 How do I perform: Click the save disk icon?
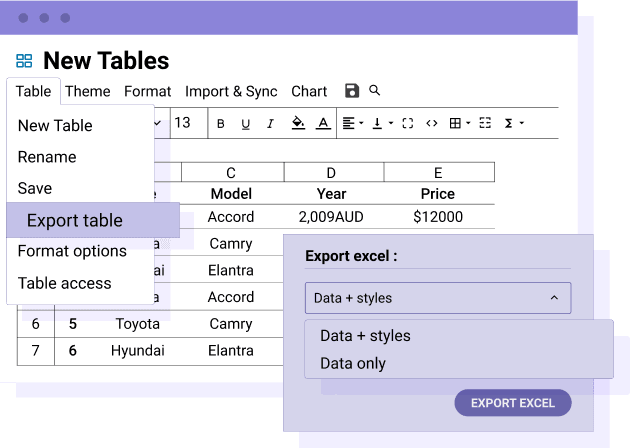(352, 91)
